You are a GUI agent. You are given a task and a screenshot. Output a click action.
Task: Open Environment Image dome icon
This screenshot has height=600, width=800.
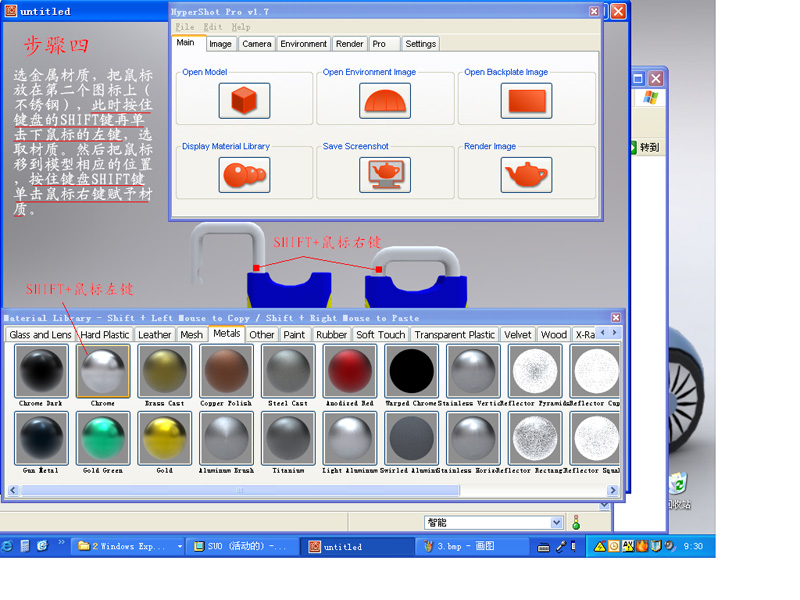tap(385, 101)
